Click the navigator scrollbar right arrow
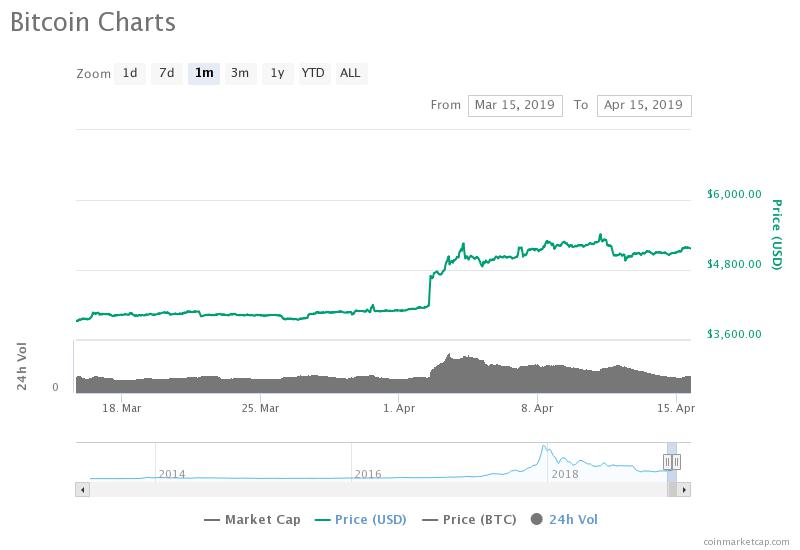 684,489
